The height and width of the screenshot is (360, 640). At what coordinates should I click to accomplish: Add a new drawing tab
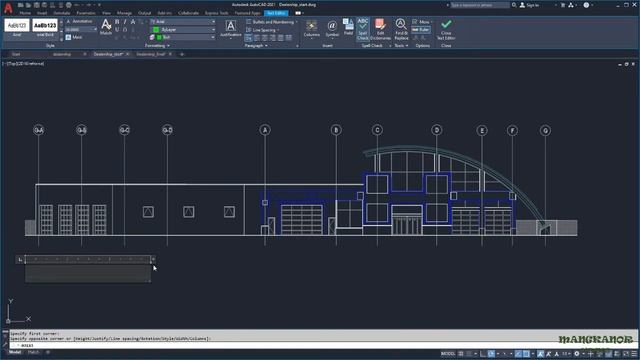click(x=182, y=54)
